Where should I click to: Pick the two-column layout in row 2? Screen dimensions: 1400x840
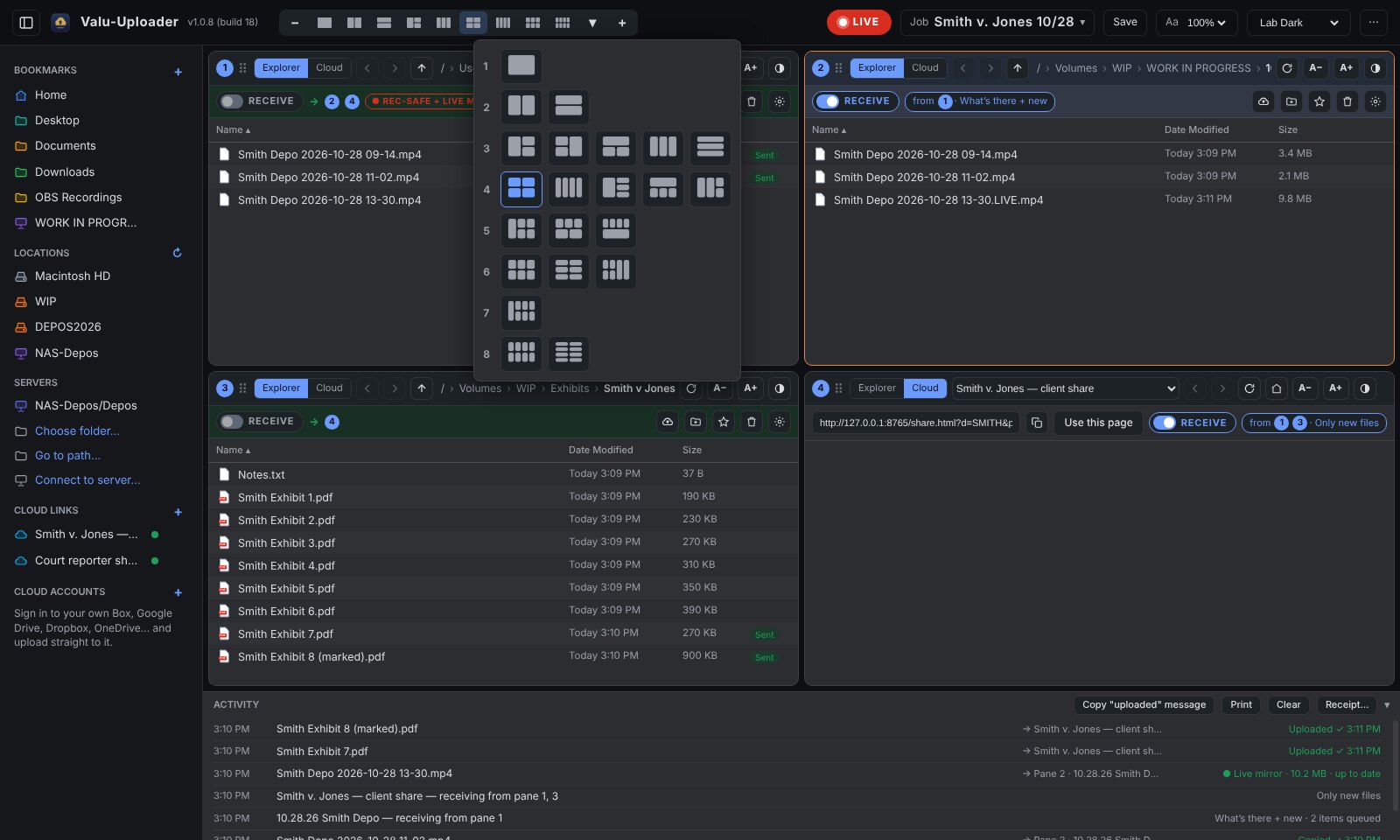(521, 107)
